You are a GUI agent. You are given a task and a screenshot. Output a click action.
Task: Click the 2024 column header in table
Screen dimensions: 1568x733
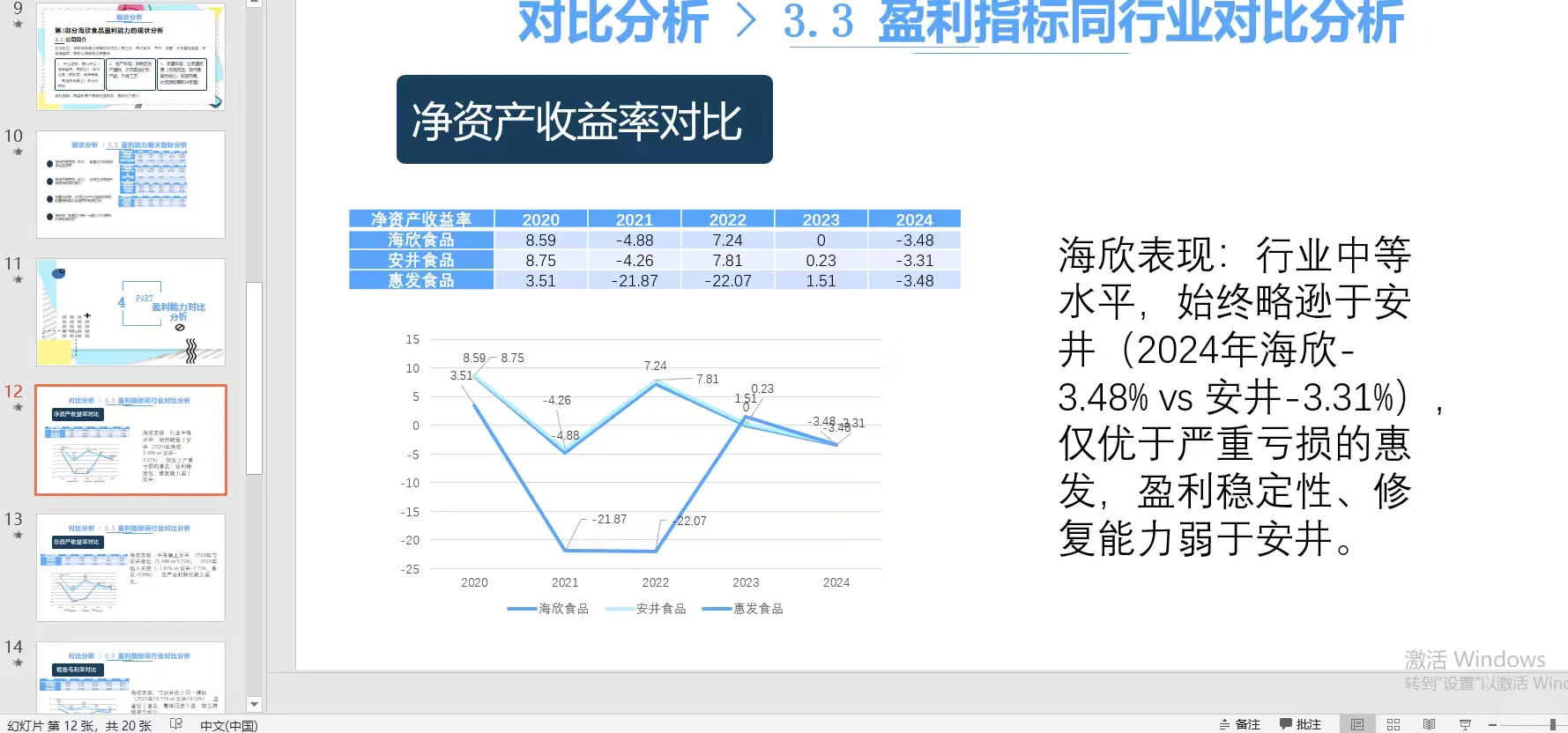click(x=915, y=219)
